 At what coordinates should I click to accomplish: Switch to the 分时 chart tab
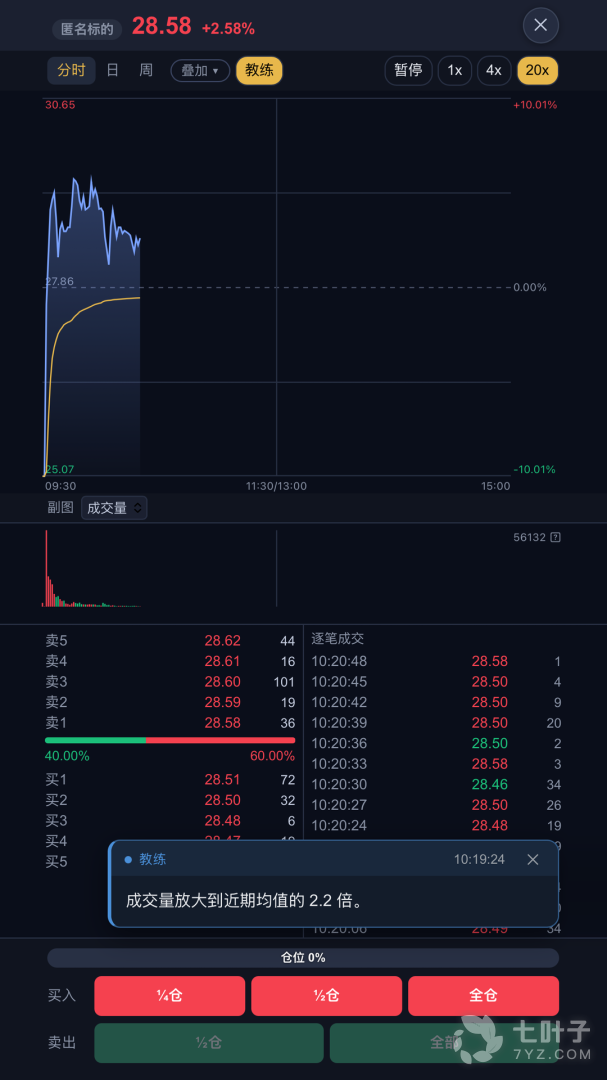pyautogui.click(x=71, y=70)
